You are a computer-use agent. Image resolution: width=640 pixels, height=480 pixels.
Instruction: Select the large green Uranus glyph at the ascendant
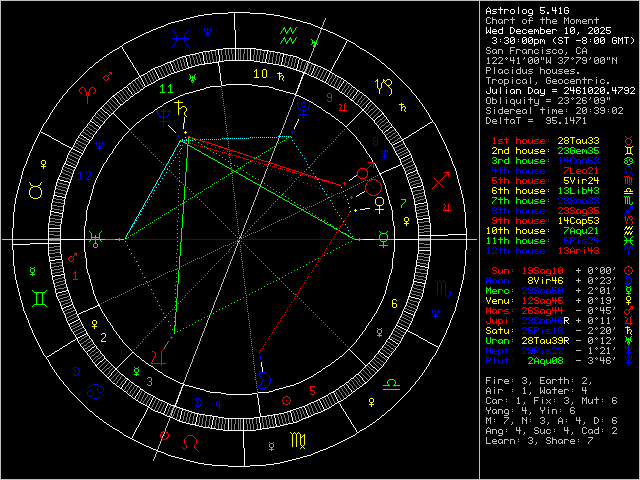coord(95,239)
